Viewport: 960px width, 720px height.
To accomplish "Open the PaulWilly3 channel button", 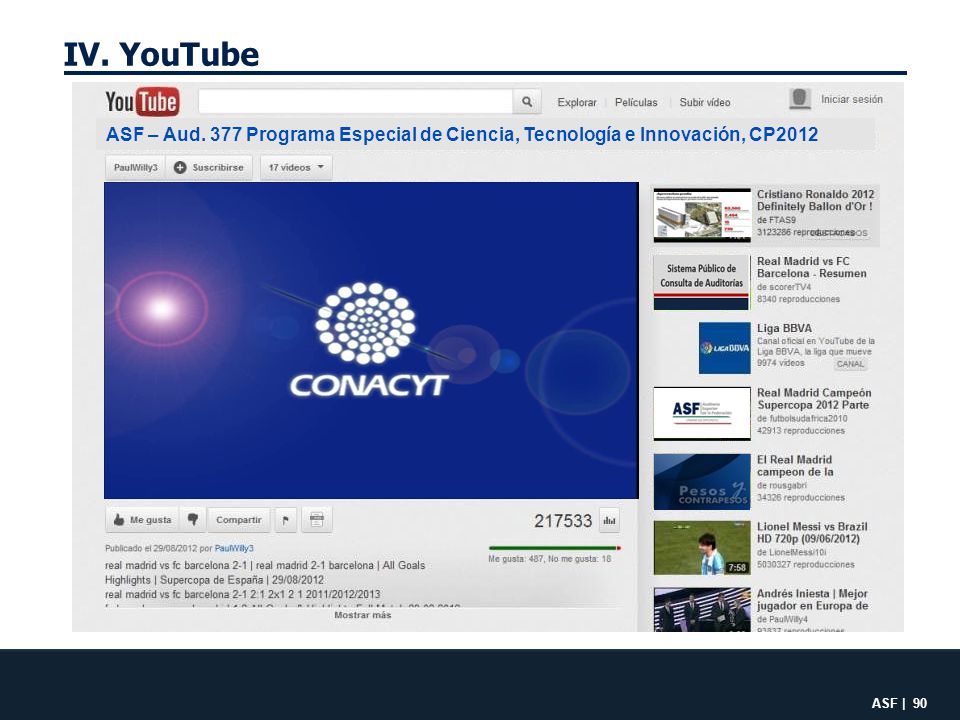I will point(135,167).
